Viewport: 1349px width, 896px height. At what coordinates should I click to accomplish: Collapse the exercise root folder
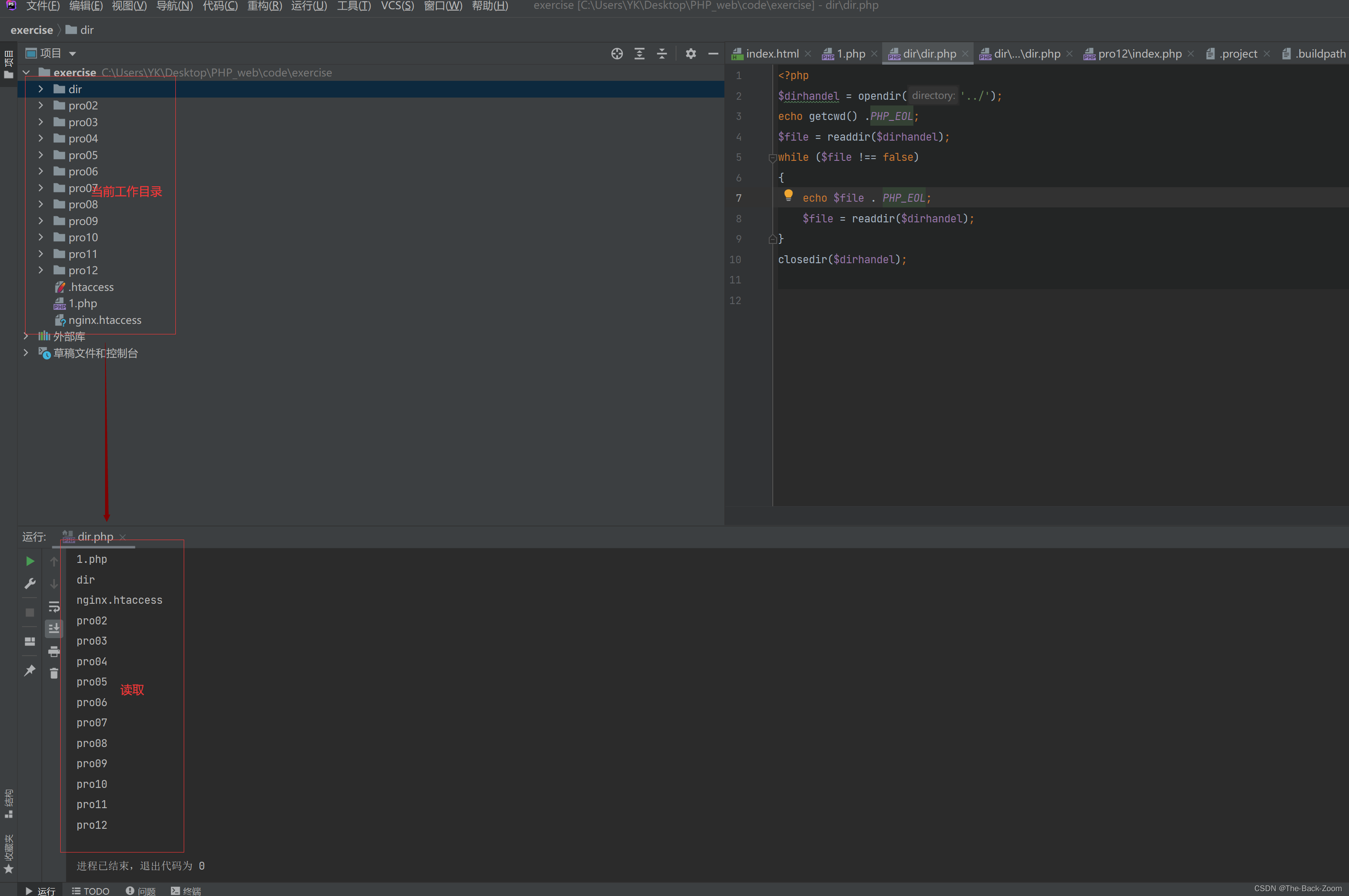(x=26, y=73)
